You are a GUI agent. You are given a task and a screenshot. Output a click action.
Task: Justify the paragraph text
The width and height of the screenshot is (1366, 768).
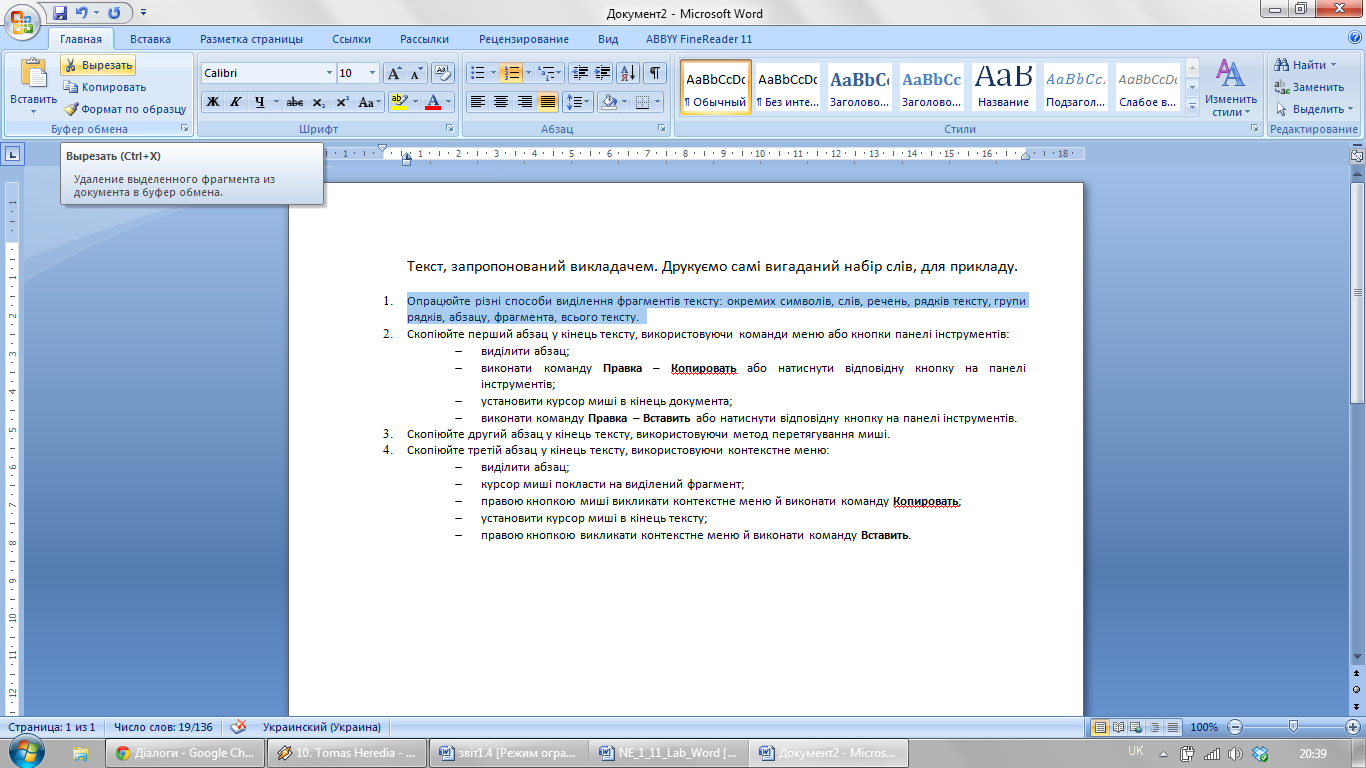pos(547,102)
